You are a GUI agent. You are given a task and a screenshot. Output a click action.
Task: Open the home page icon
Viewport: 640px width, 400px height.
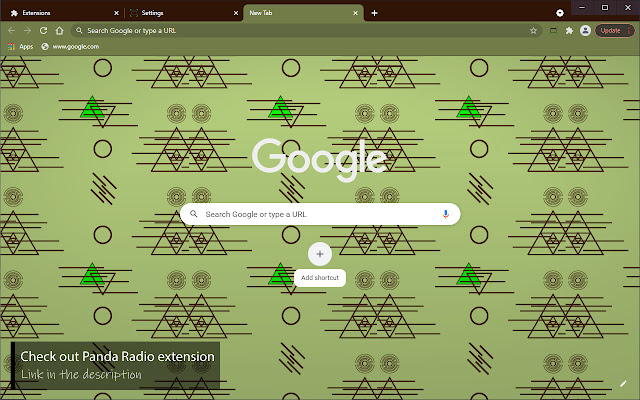coord(60,31)
